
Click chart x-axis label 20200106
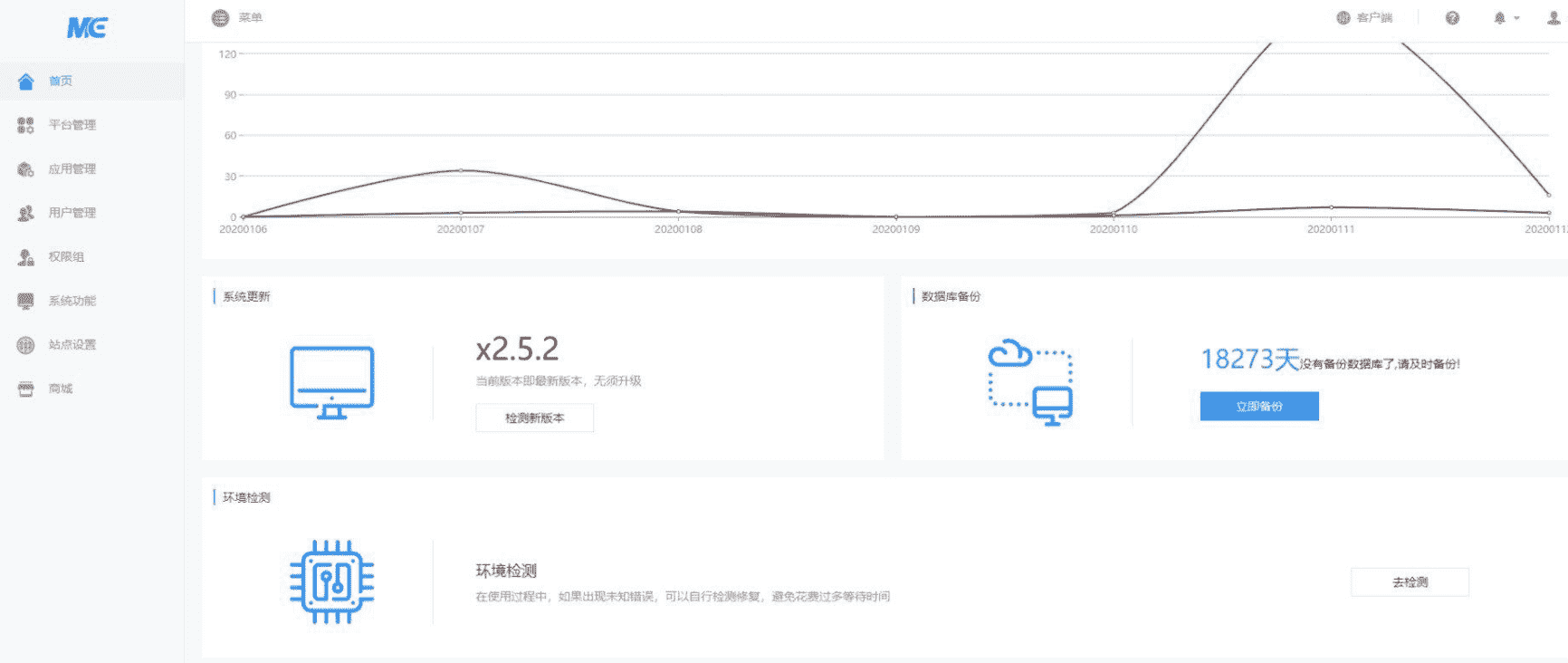pyautogui.click(x=243, y=229)
